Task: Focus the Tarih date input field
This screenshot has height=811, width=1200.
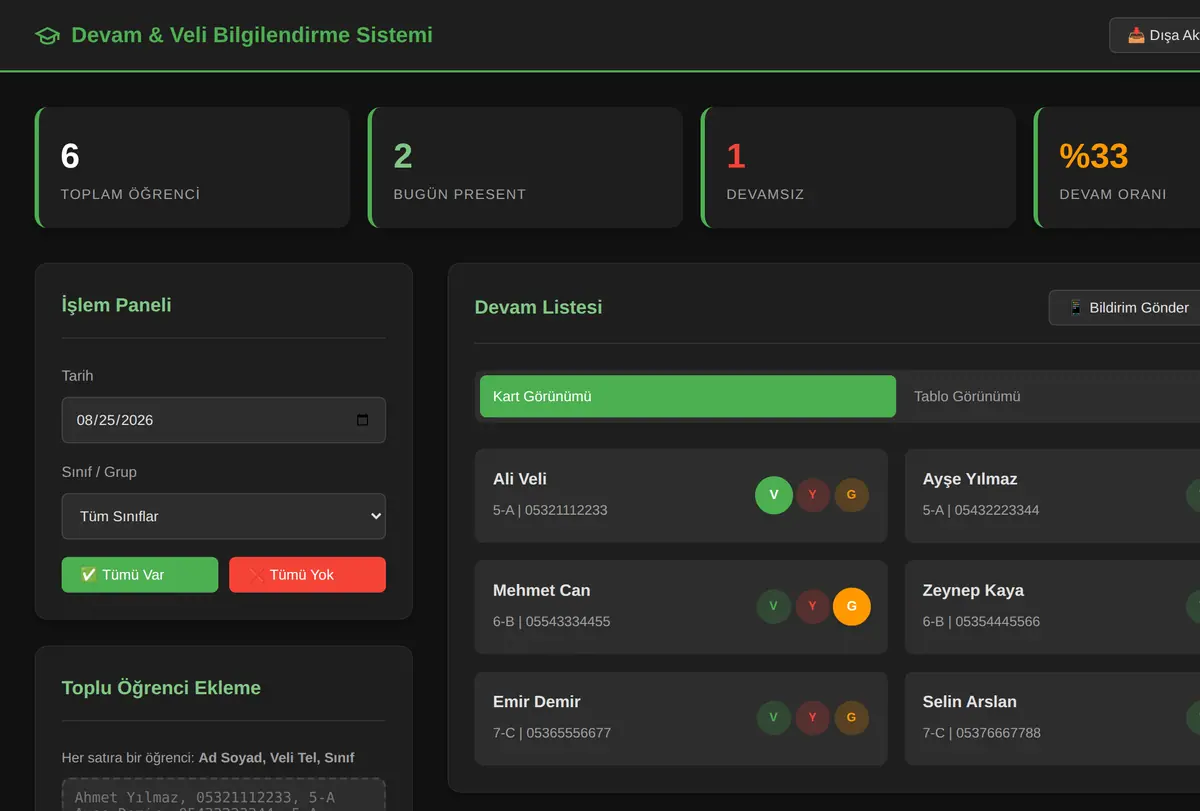Action: (x=224, y=420)
